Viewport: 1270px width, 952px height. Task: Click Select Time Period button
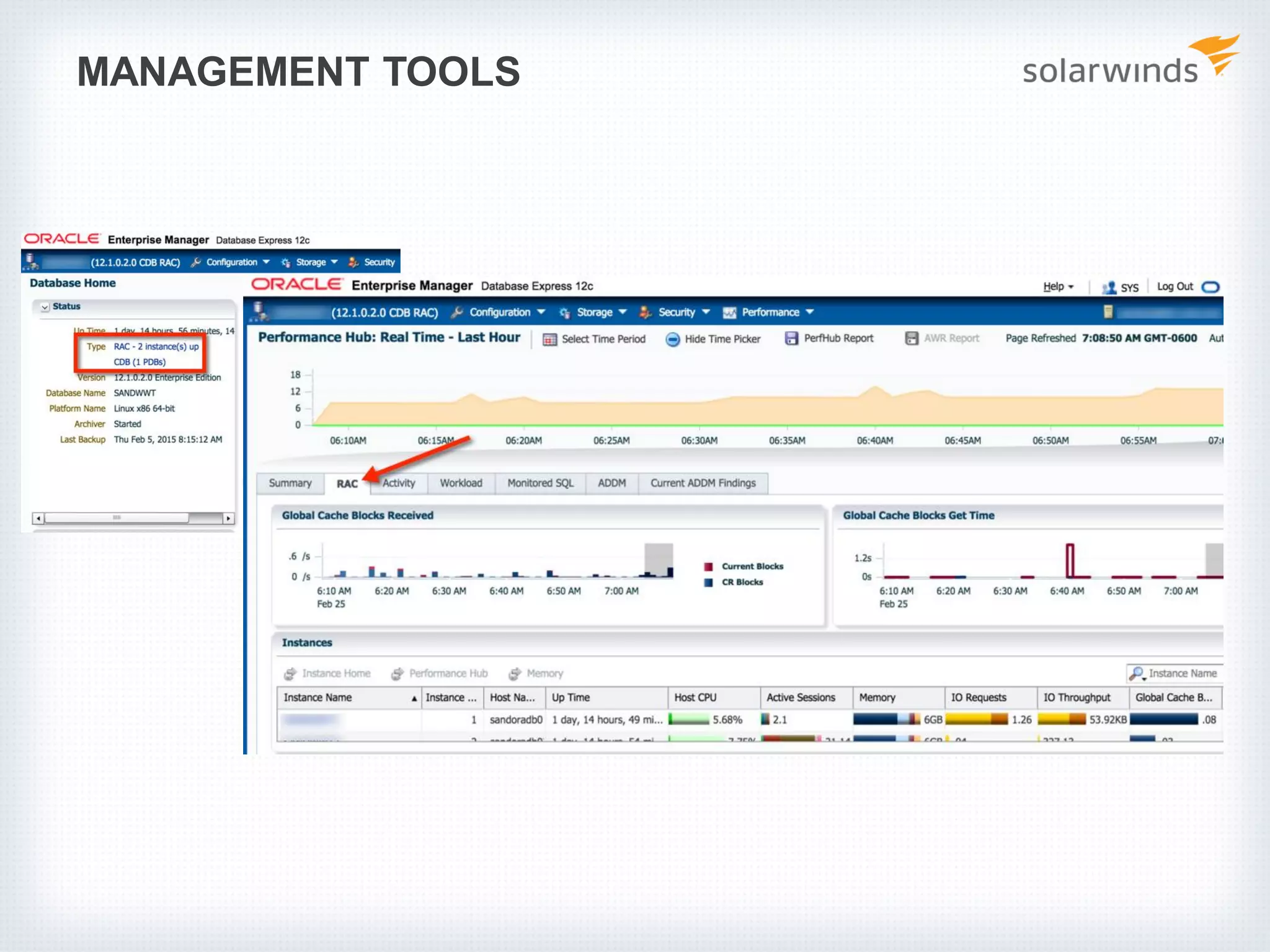tap(594, 339)
